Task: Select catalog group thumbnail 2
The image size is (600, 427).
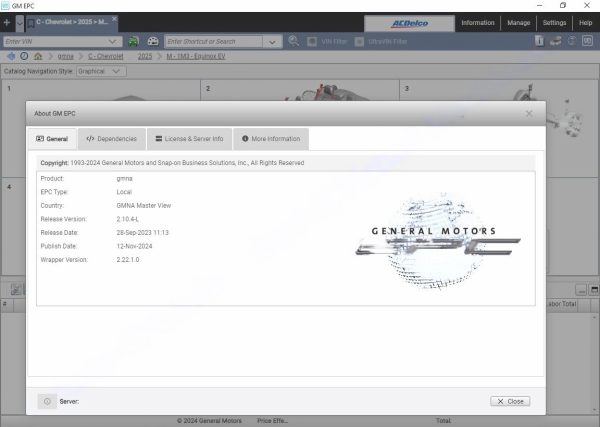Action: point(300,90)
